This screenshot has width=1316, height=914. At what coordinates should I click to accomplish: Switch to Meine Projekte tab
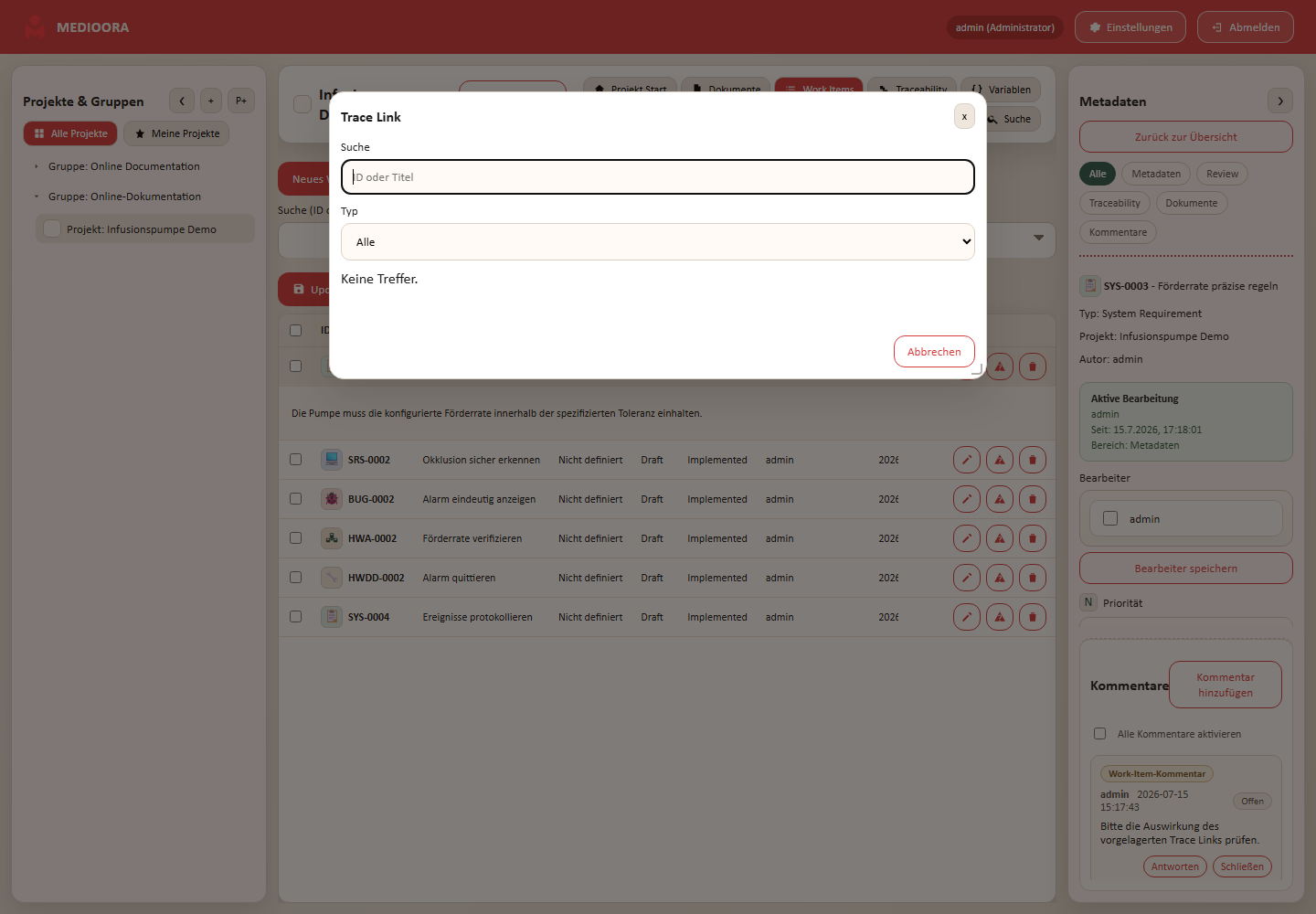(x=176, y=133)
